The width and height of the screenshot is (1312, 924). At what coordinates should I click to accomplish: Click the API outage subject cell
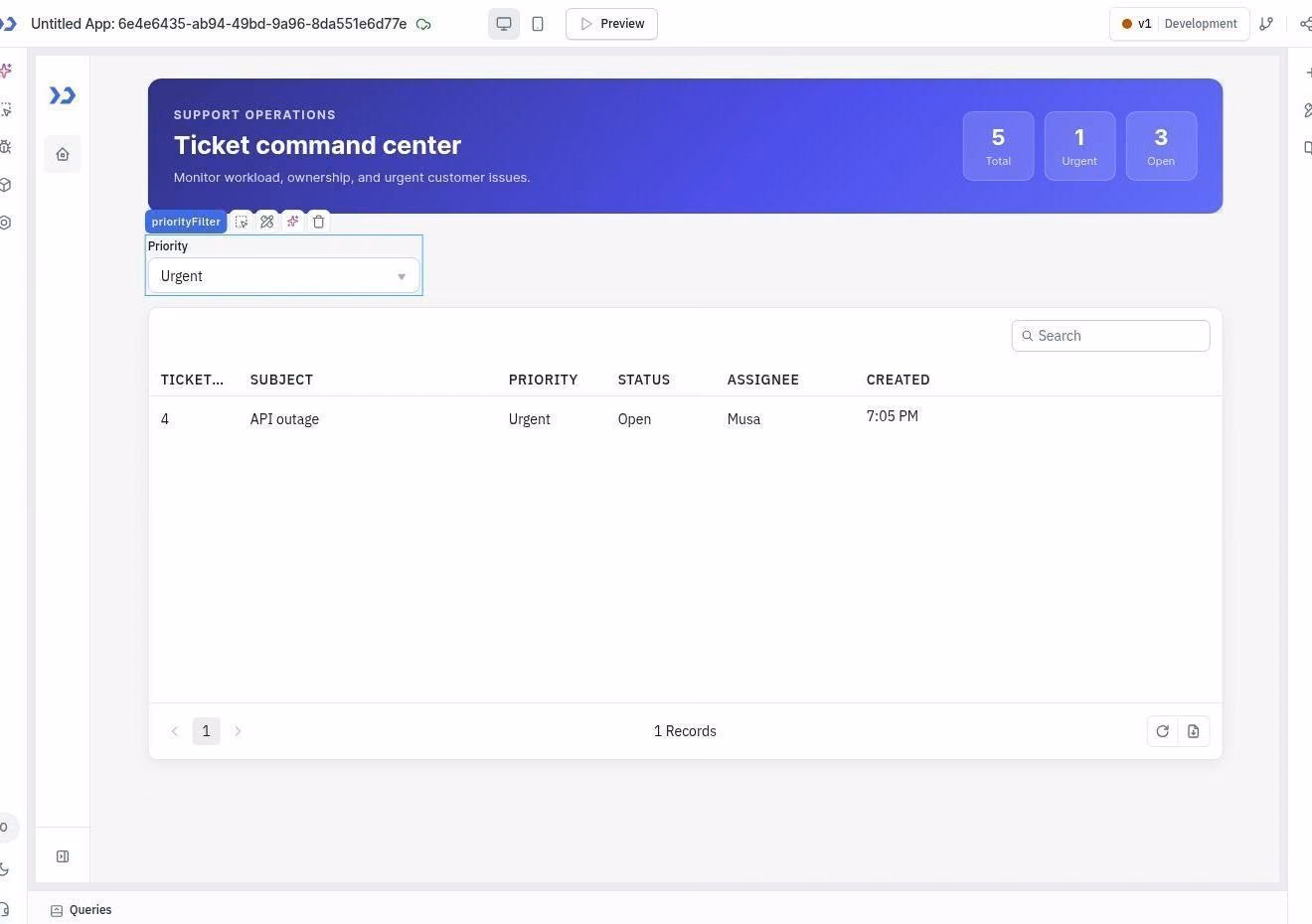pyautogui.click(x=284, y=419)
